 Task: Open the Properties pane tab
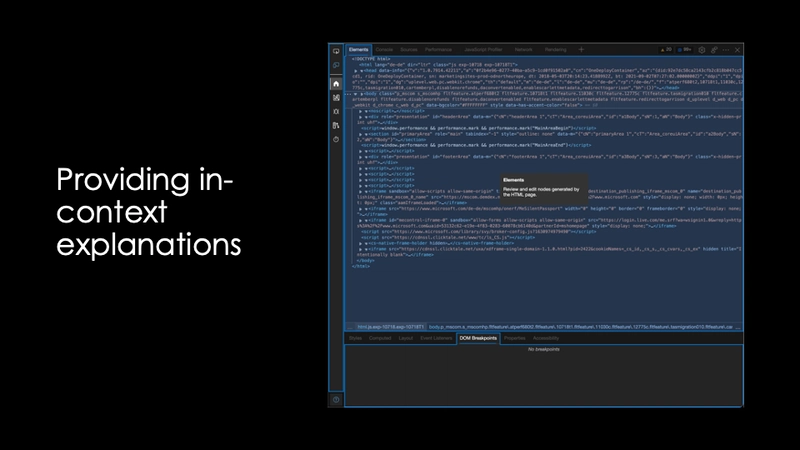tap(514, 338)
